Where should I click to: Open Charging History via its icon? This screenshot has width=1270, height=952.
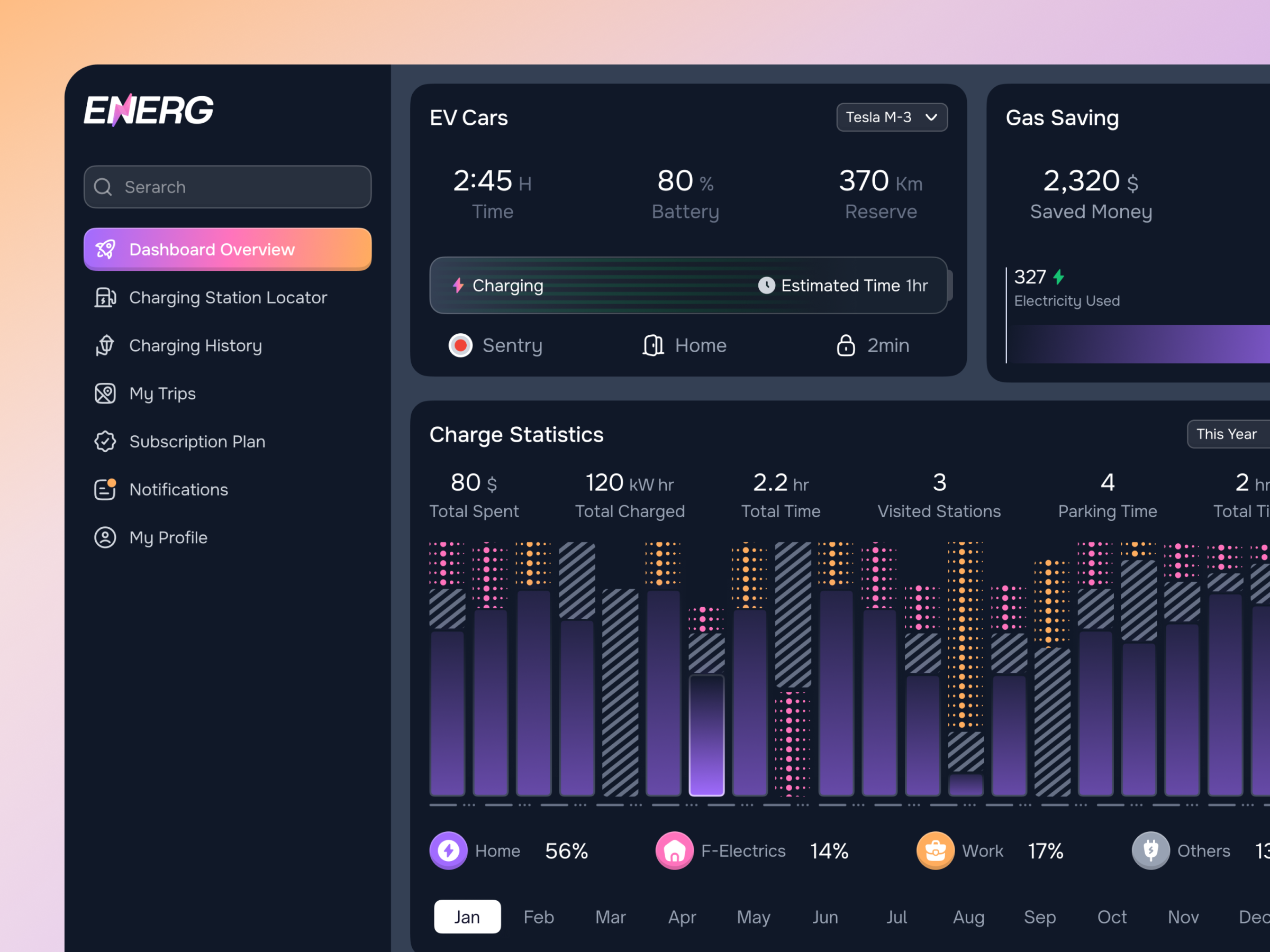click(x=106, y=345)
